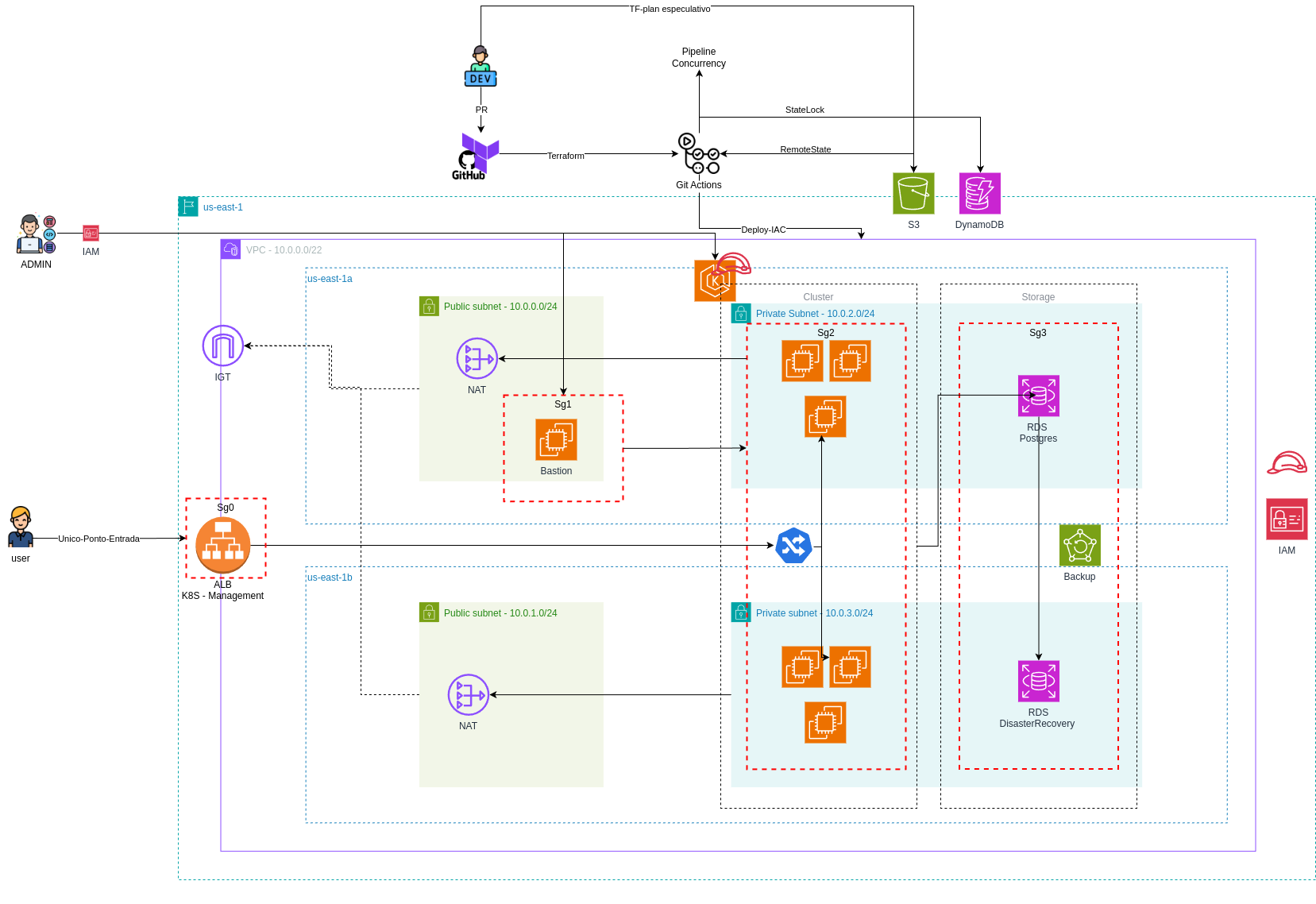Image resolution: width=1316 pixels, height=904 pixels.
Task: Click the NAT gateway in us-east-1b
Action: [469, 694]
